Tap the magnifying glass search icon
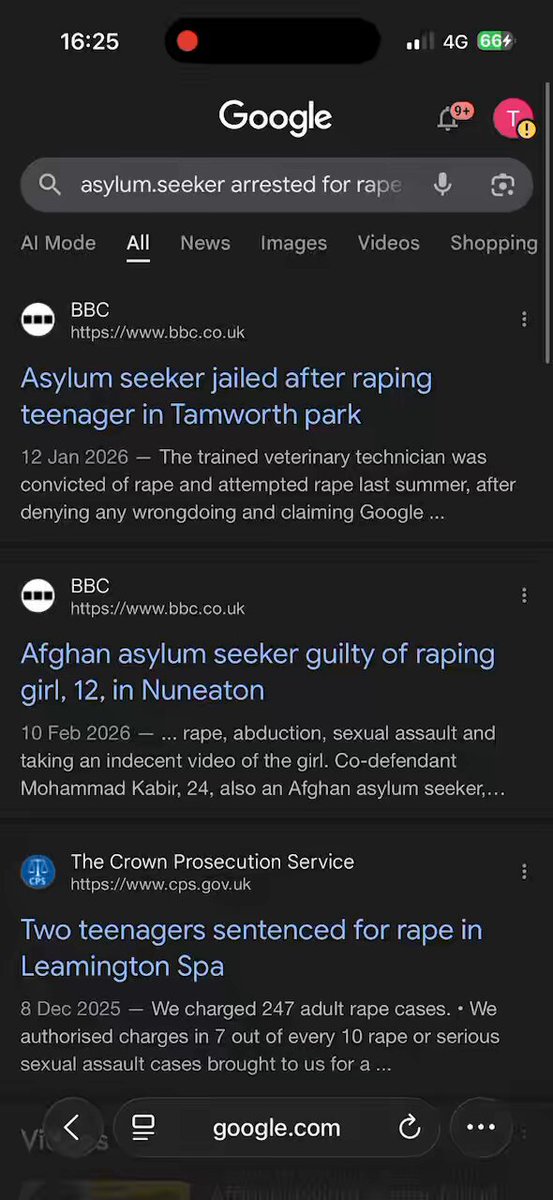 (x=50, y=184)
